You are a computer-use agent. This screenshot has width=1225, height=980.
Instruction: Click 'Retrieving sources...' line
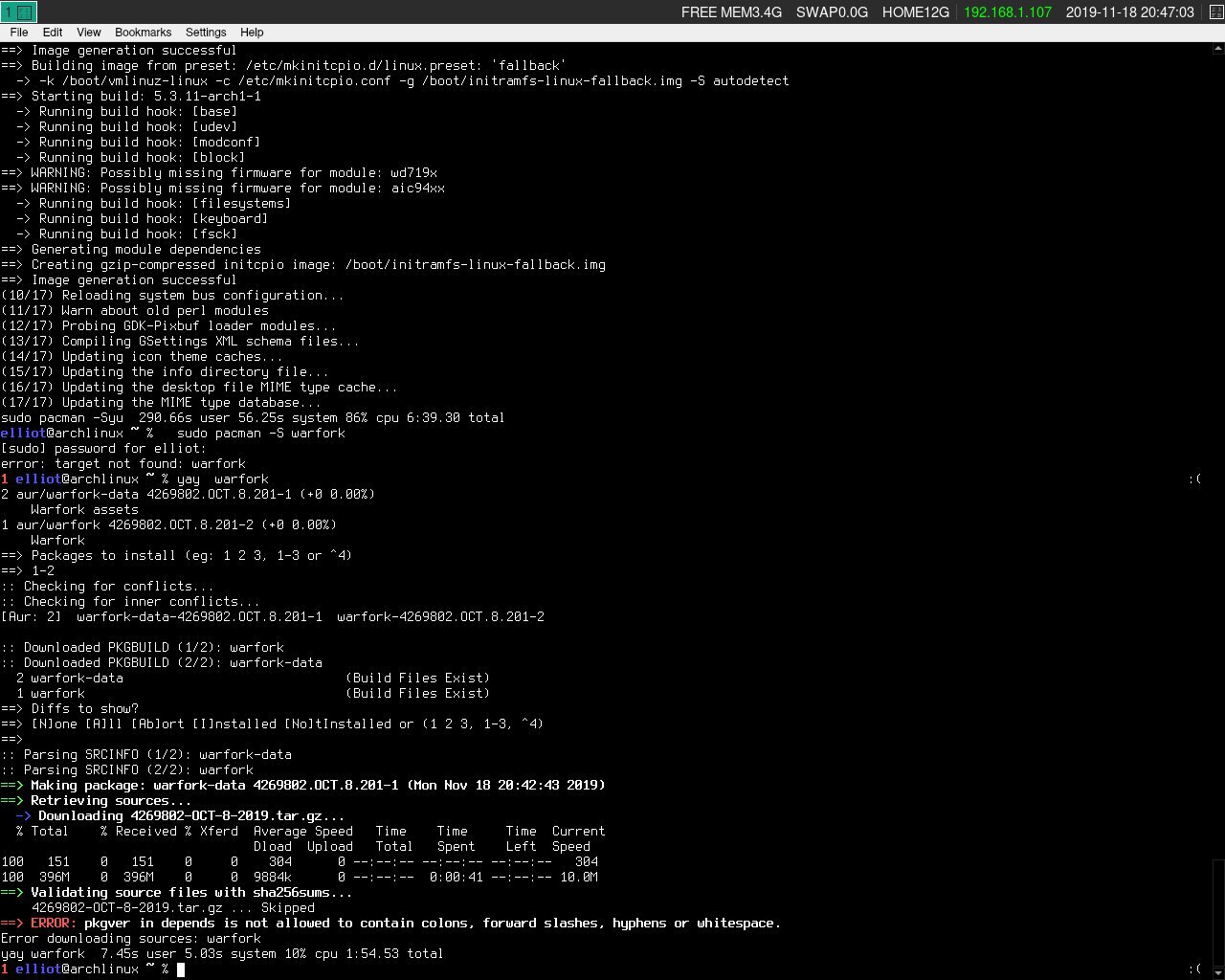(x=96, y=800)
